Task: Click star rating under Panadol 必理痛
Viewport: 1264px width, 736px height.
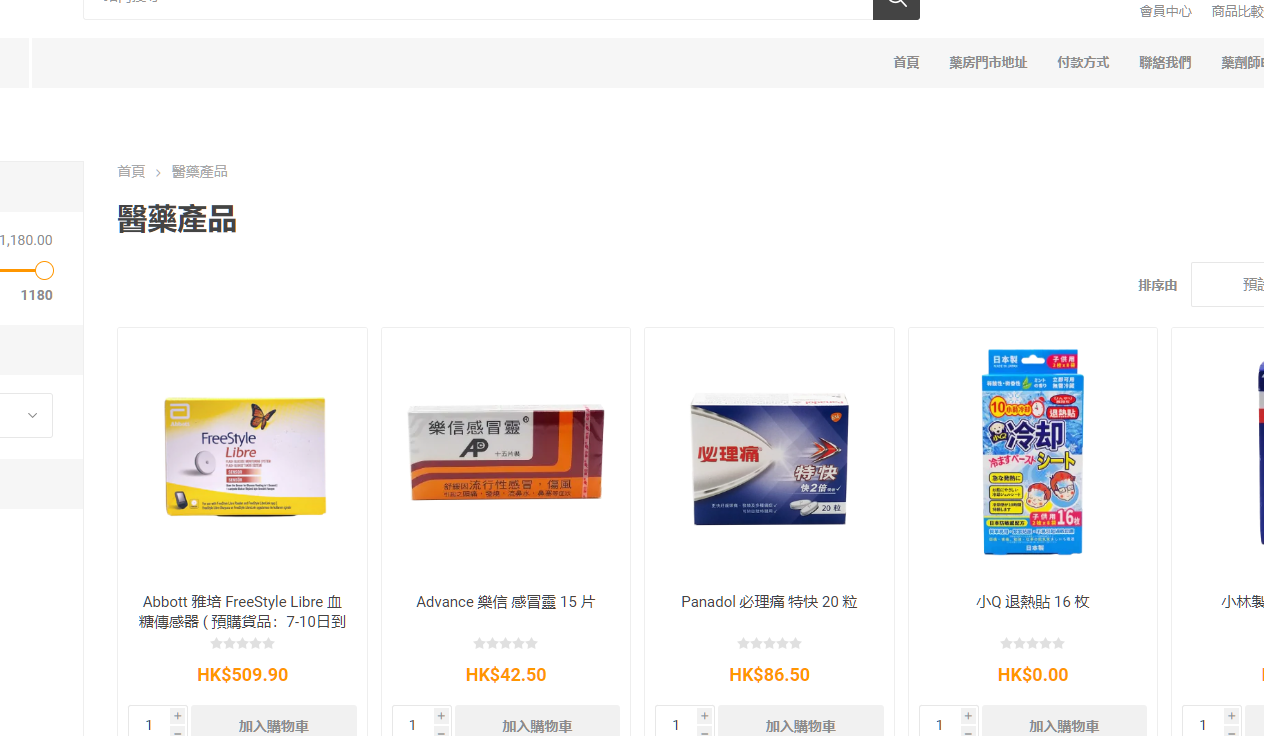Action: tap(769, 644)
